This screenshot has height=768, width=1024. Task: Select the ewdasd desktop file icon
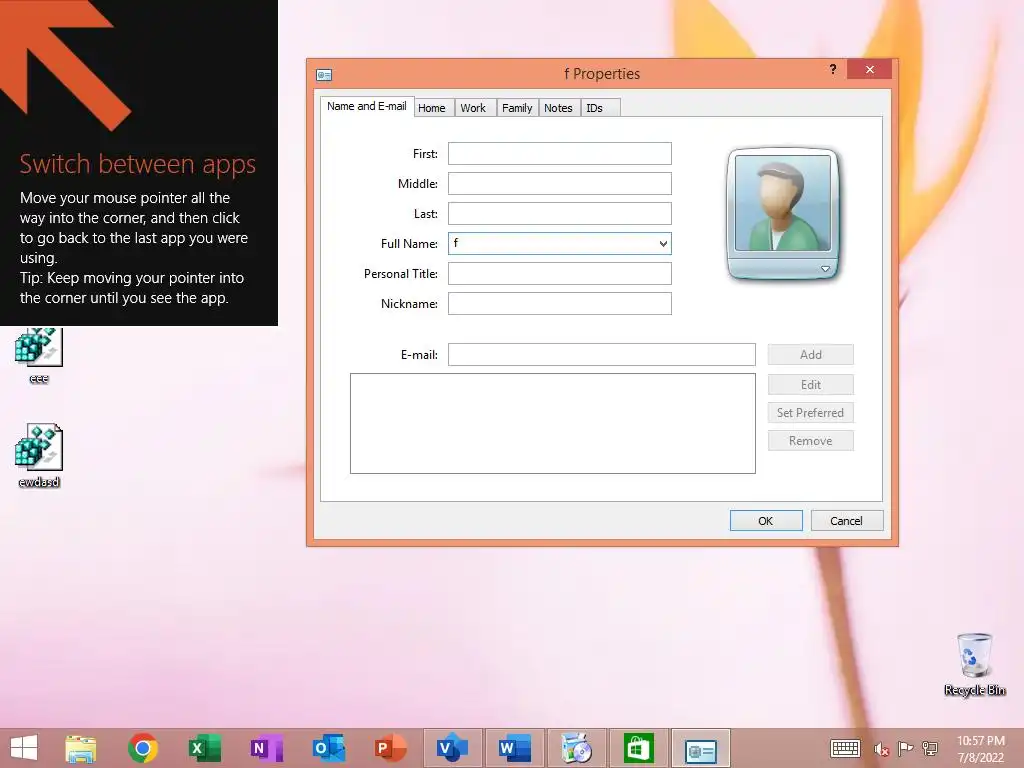39,456
